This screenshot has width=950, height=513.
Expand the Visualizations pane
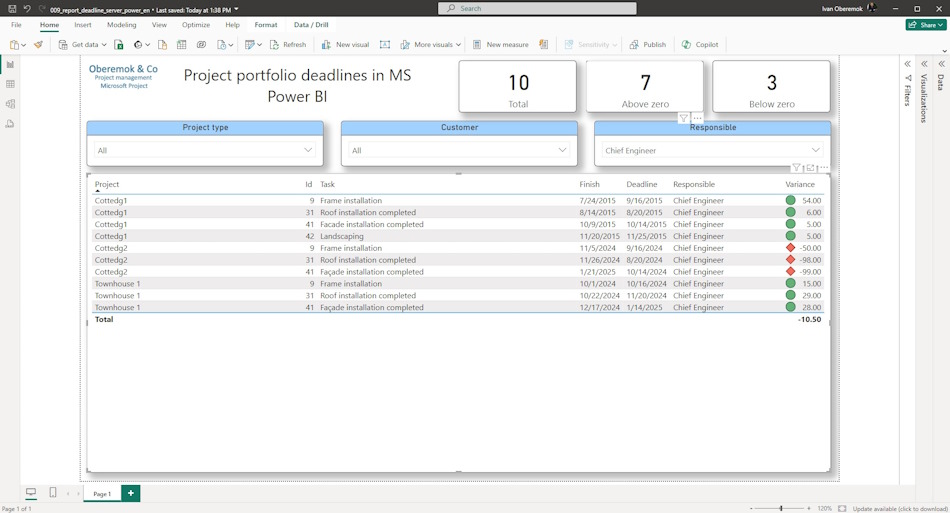point(925,64)
